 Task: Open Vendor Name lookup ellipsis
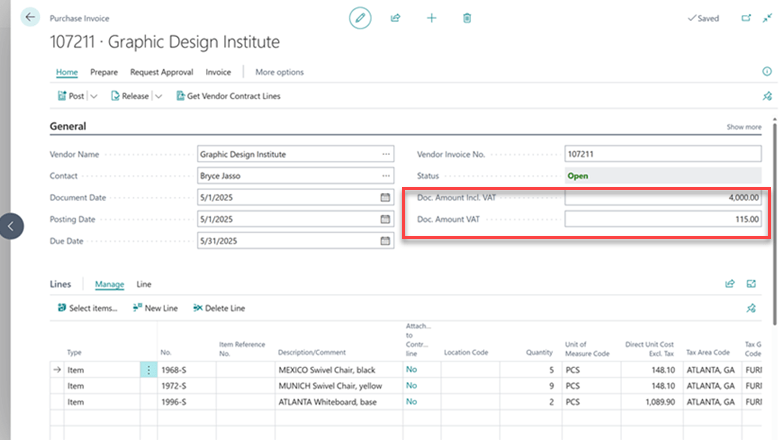(385, 155)
